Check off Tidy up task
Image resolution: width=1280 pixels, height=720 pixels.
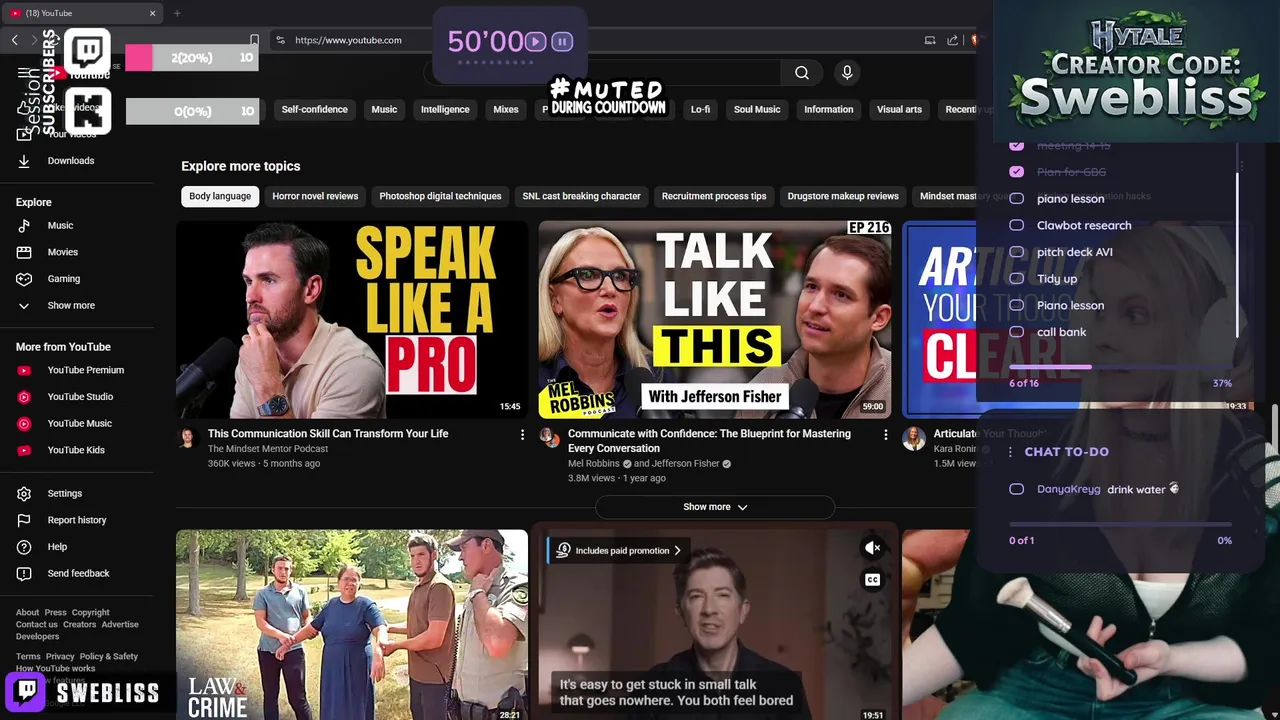1017,278
